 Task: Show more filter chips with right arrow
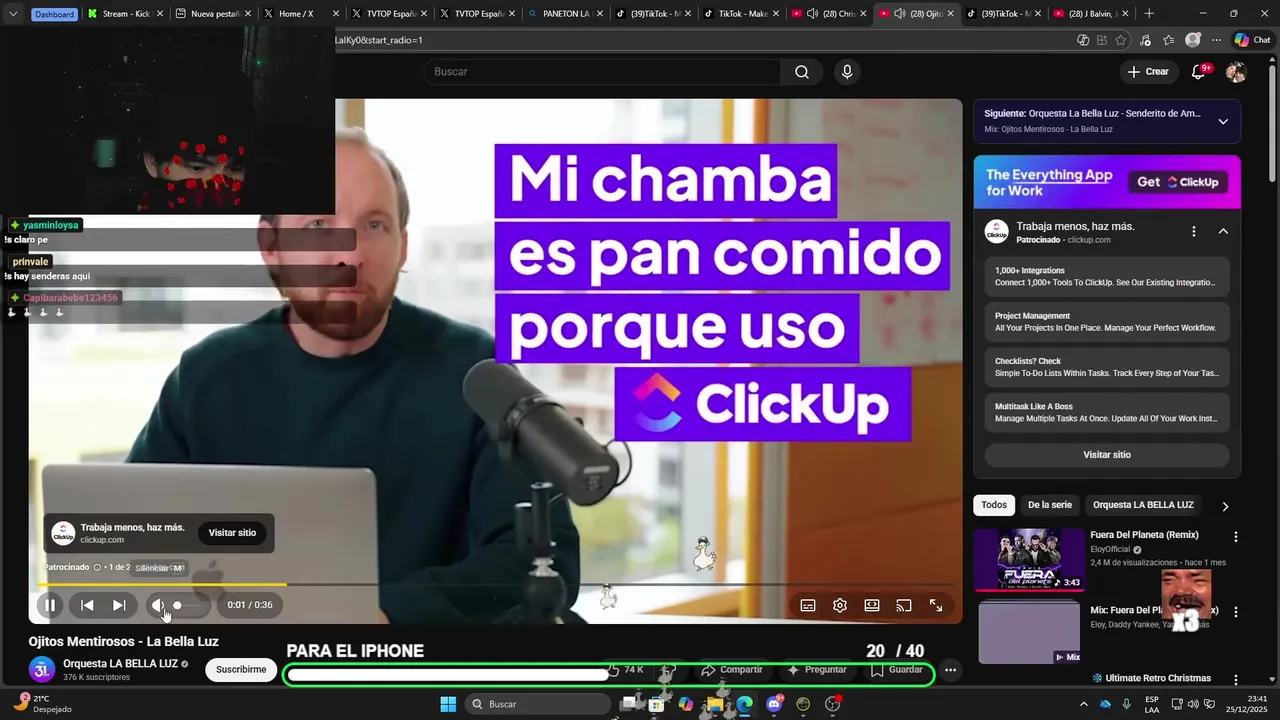1225,506
